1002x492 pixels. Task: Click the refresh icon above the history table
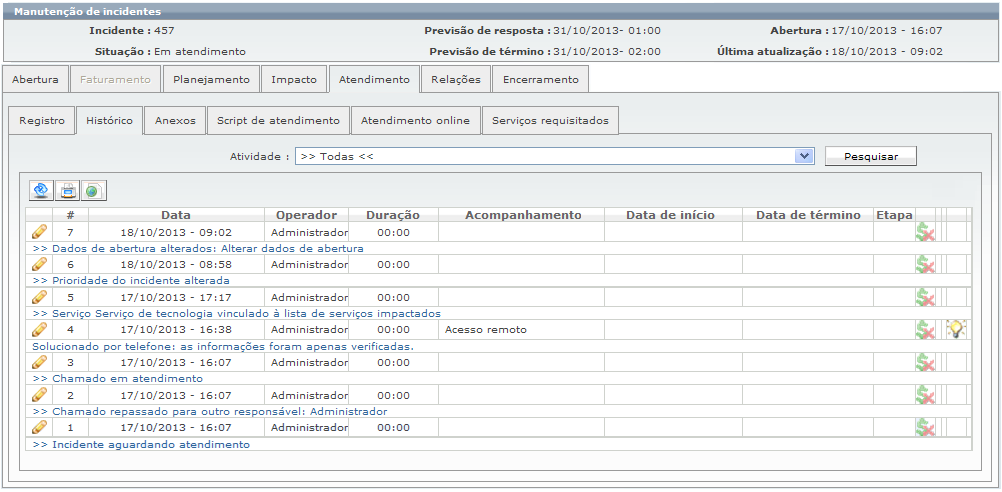[42, 190]
